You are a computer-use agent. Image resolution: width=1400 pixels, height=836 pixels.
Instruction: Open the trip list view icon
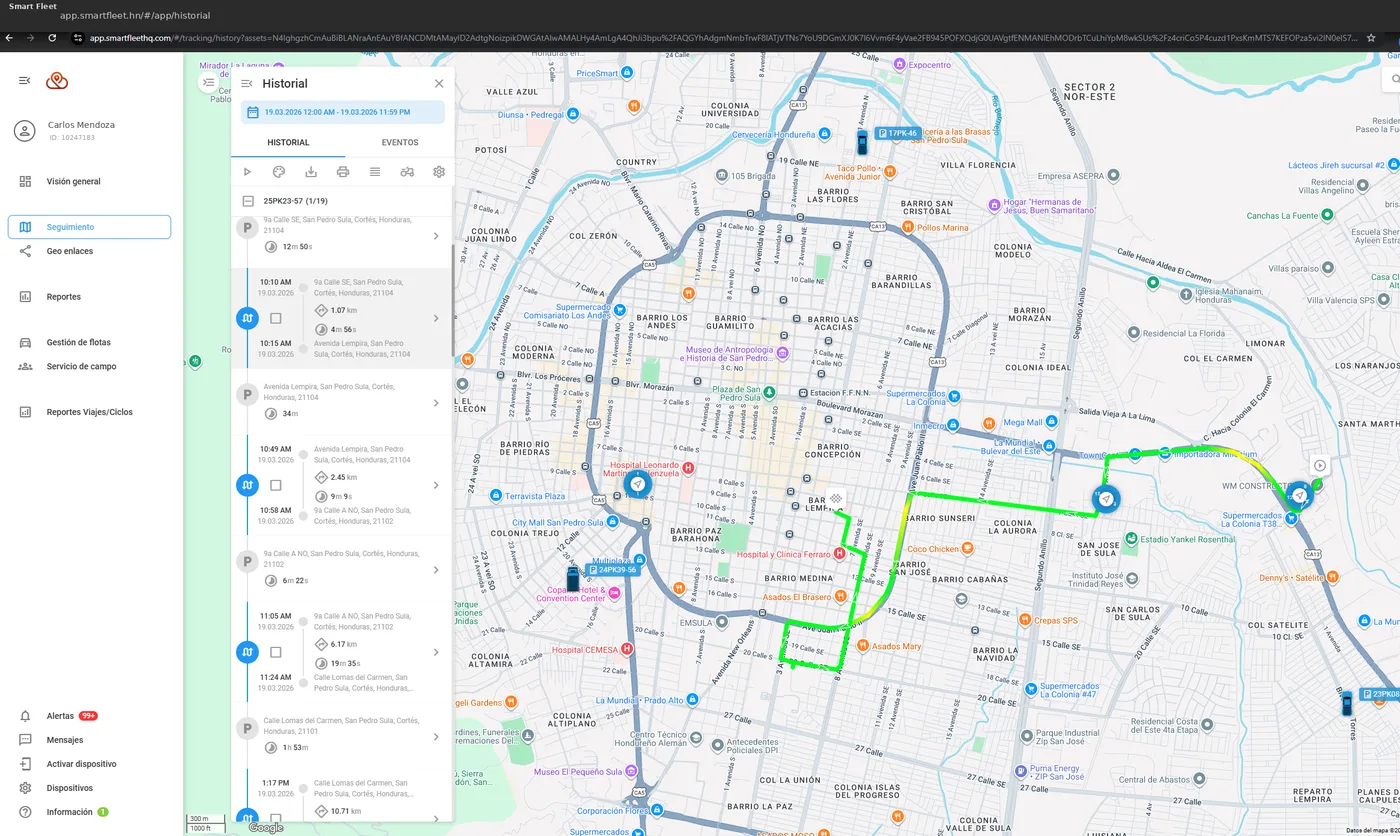(x=374, y=171)
